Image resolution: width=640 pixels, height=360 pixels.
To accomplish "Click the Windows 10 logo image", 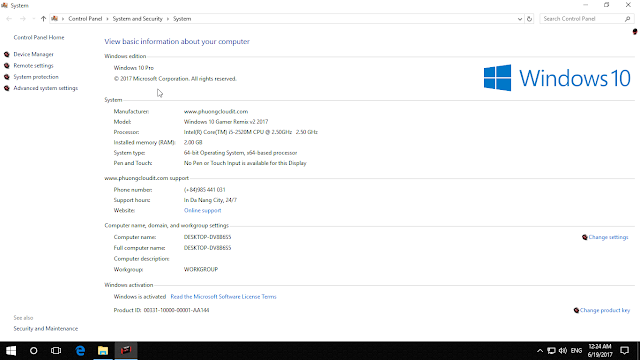I will tap(557, 78).
